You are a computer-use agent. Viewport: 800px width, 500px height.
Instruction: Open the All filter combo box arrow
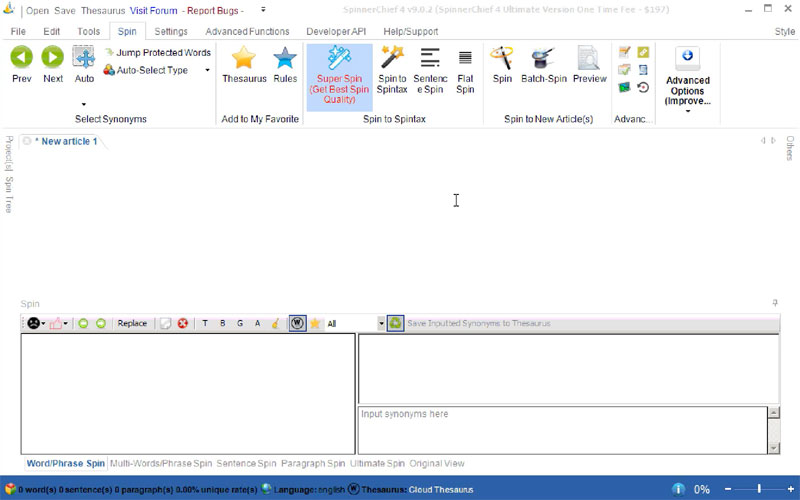click(x=381, y=323)
